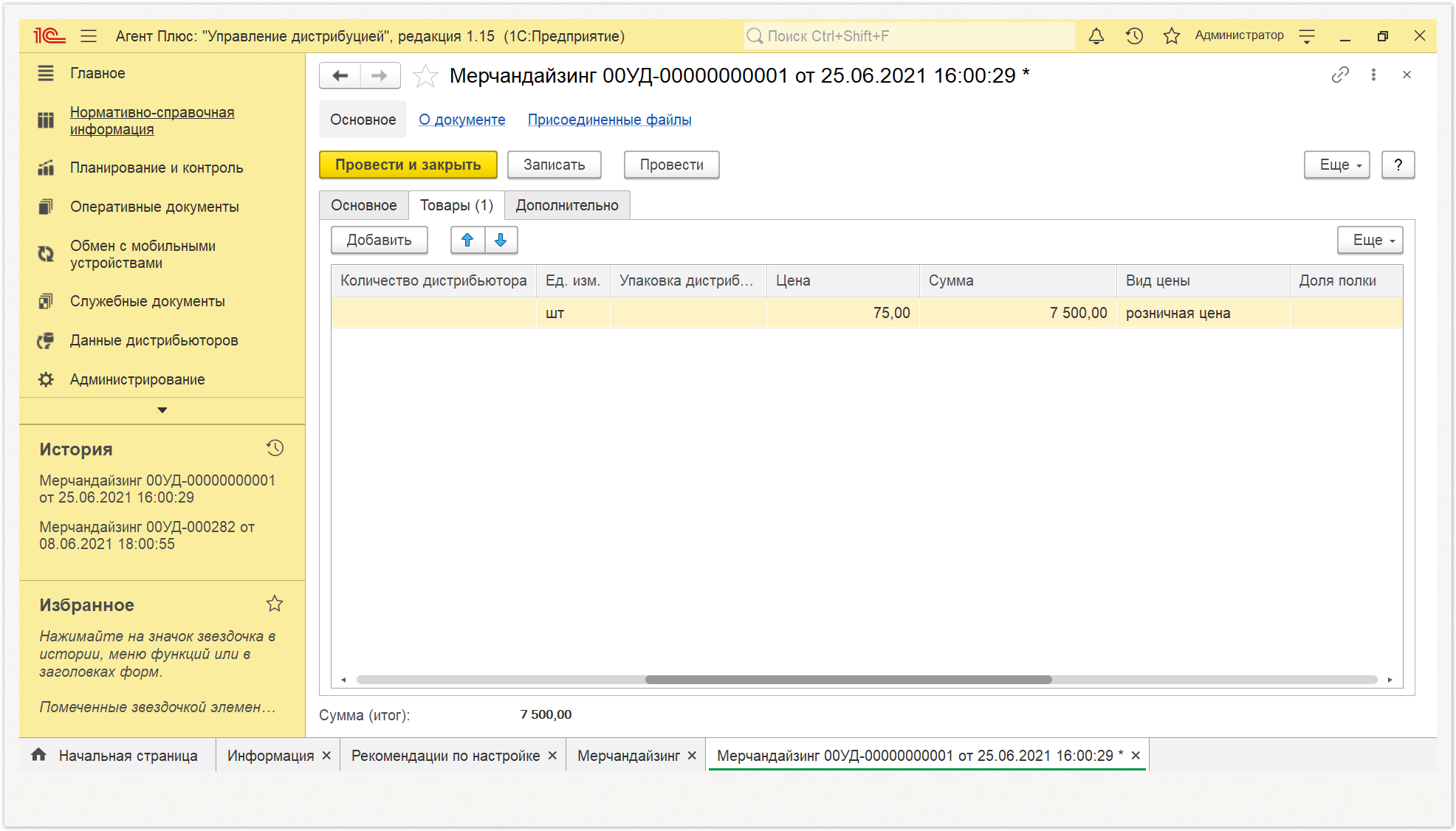Viewport: 1456px width, 831px height.
Task: Select the Сумма cell 7 500,00
Action: pos(1018,313)
